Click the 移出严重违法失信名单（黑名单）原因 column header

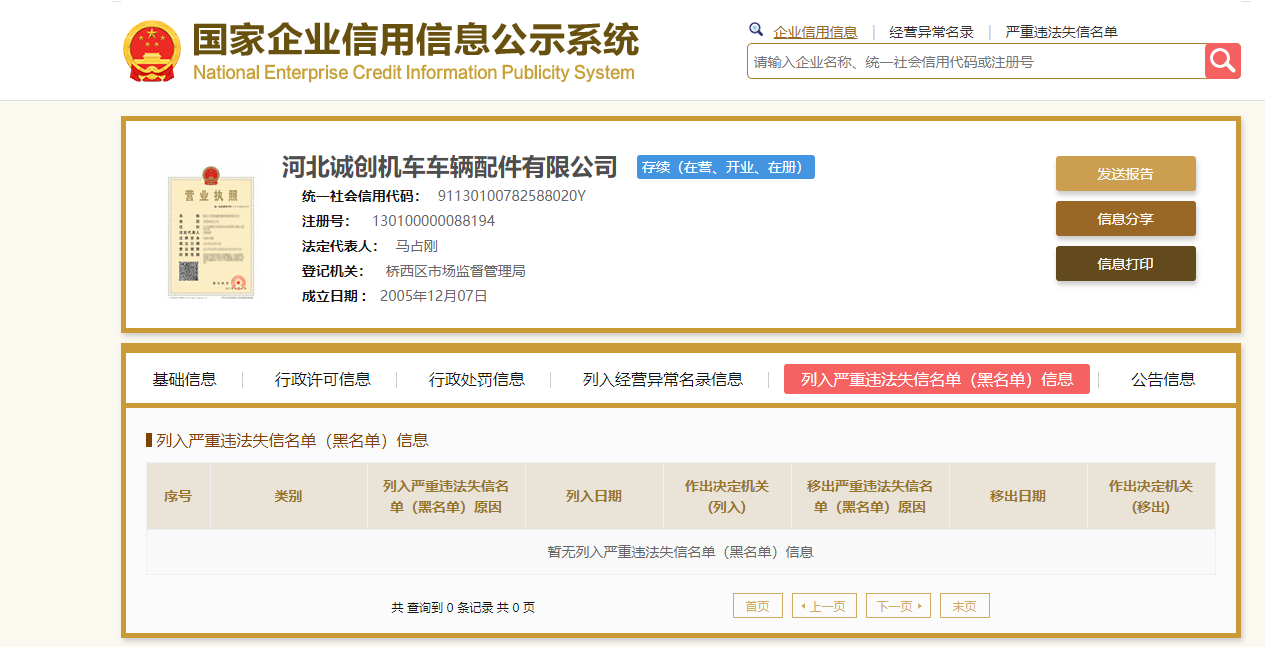click(x=870, y=496)
